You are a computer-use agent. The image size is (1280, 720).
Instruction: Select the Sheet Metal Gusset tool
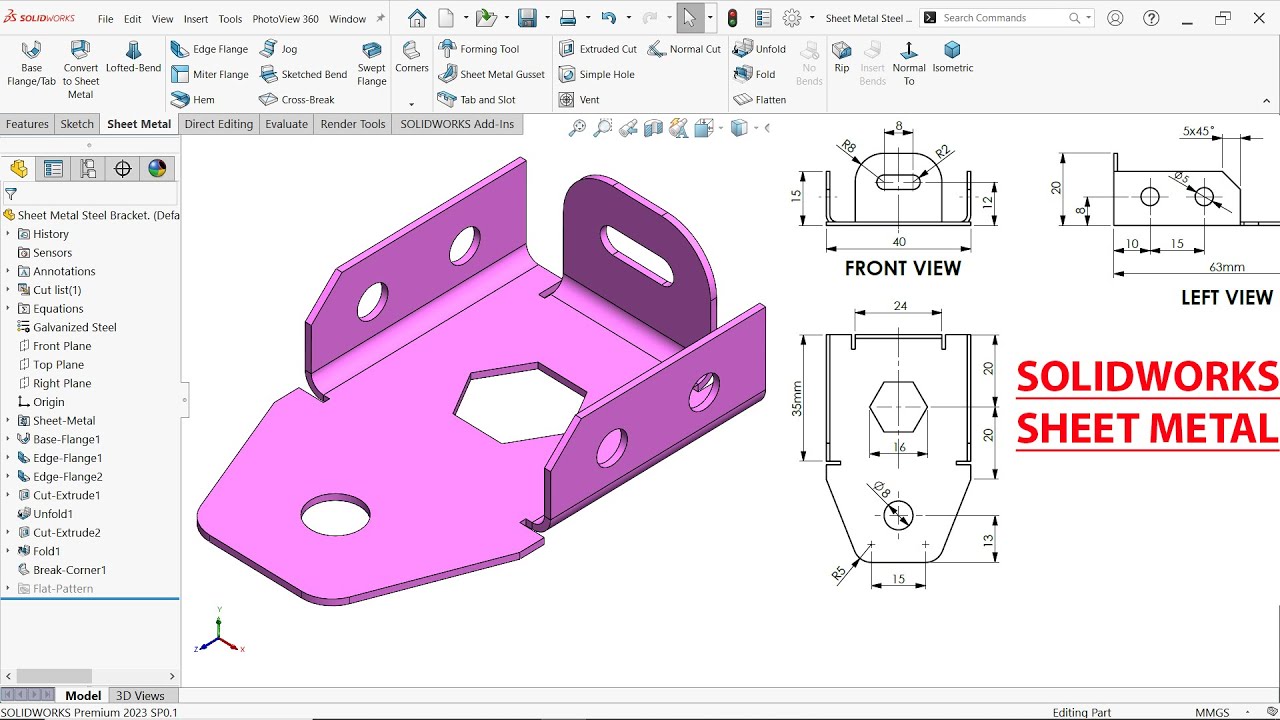[x=492, y=74]
